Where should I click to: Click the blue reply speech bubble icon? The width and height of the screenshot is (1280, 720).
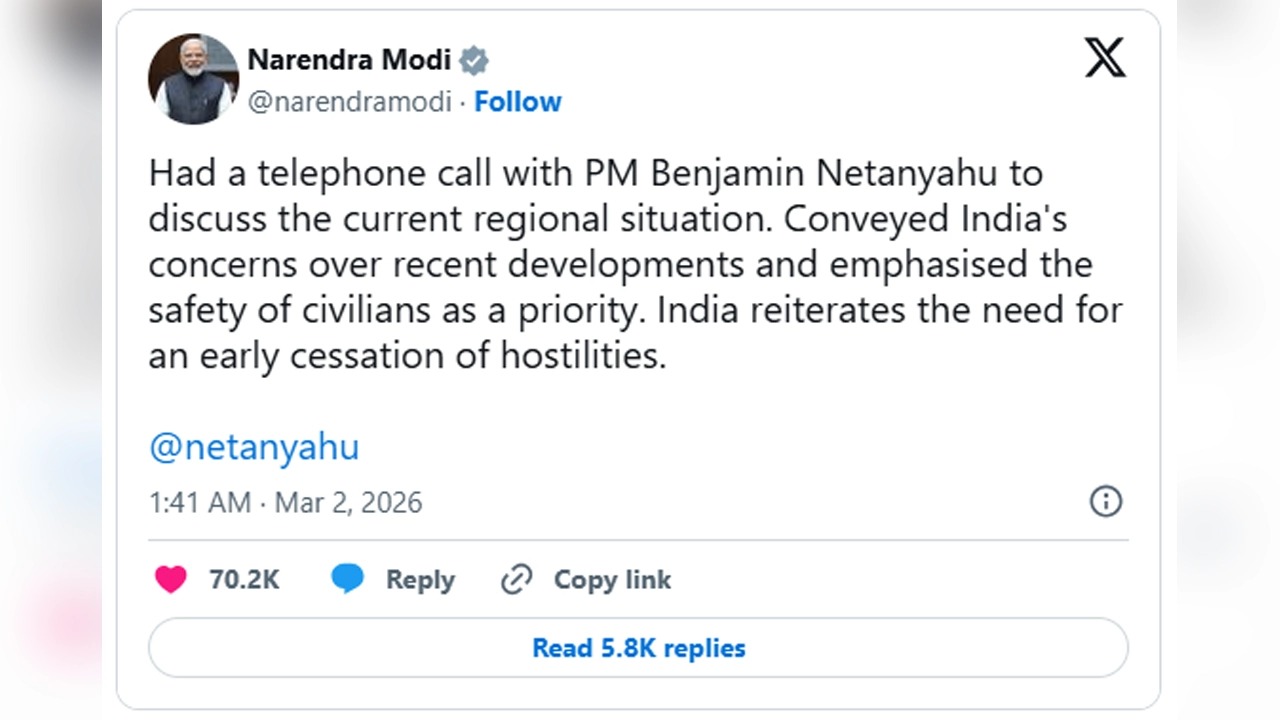click(347, 579)
